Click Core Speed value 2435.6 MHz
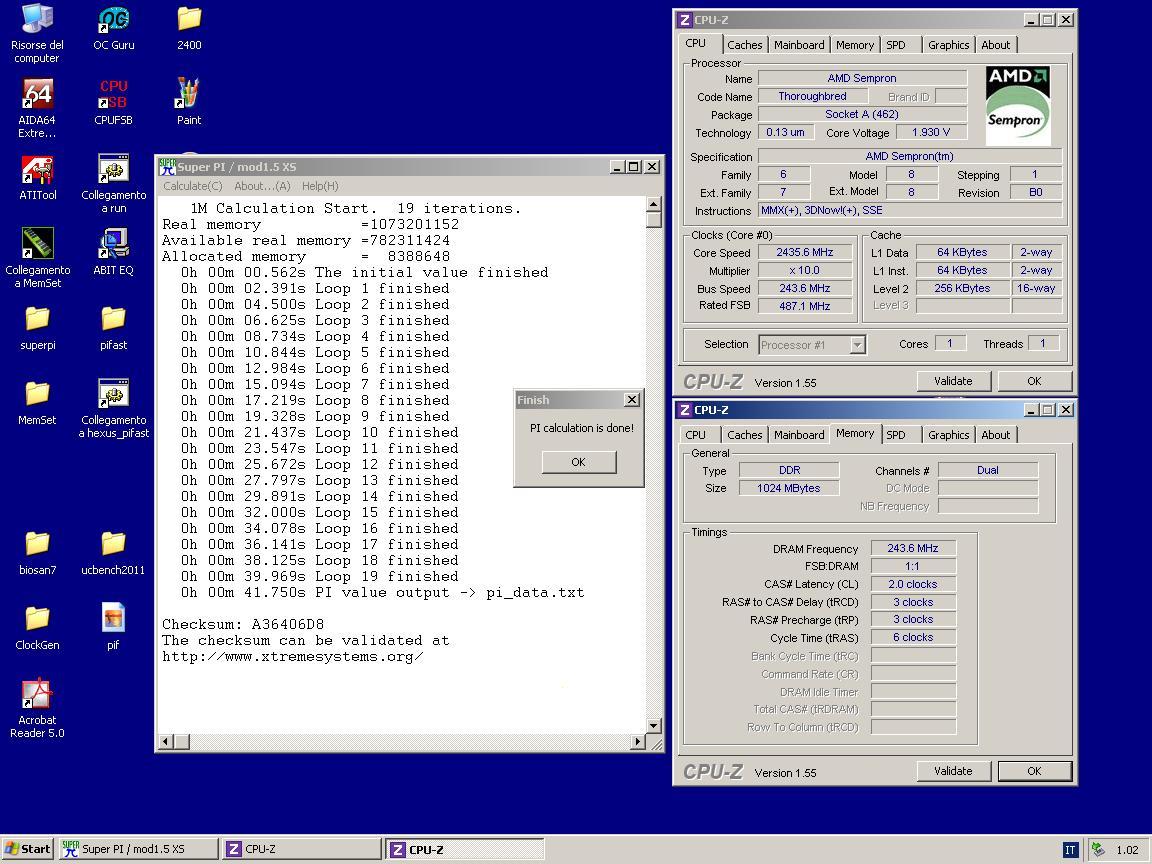The width and height of the screenshot is (1152, 864). pos(804,253)
